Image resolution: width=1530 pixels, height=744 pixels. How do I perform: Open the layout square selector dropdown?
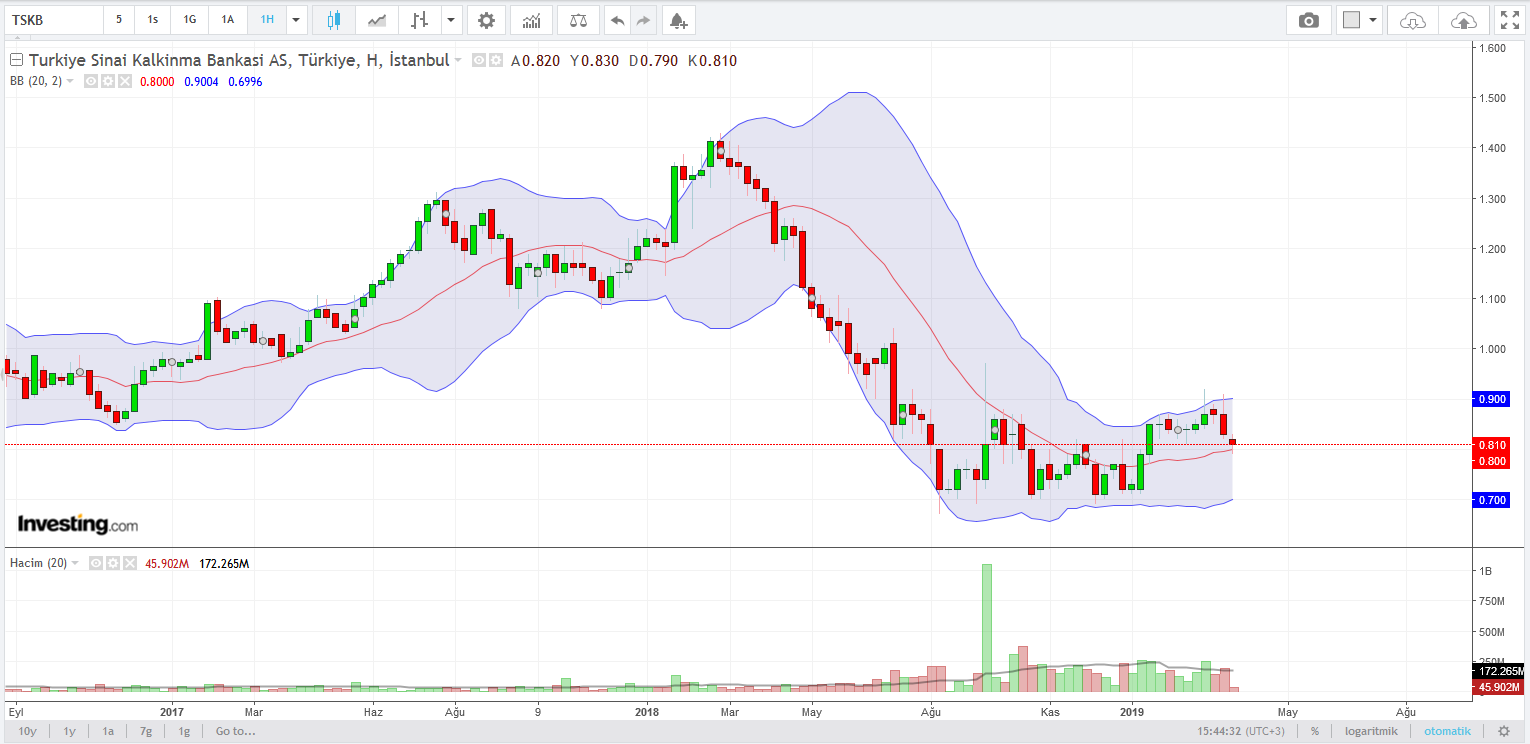click(x=1359, y=20)
